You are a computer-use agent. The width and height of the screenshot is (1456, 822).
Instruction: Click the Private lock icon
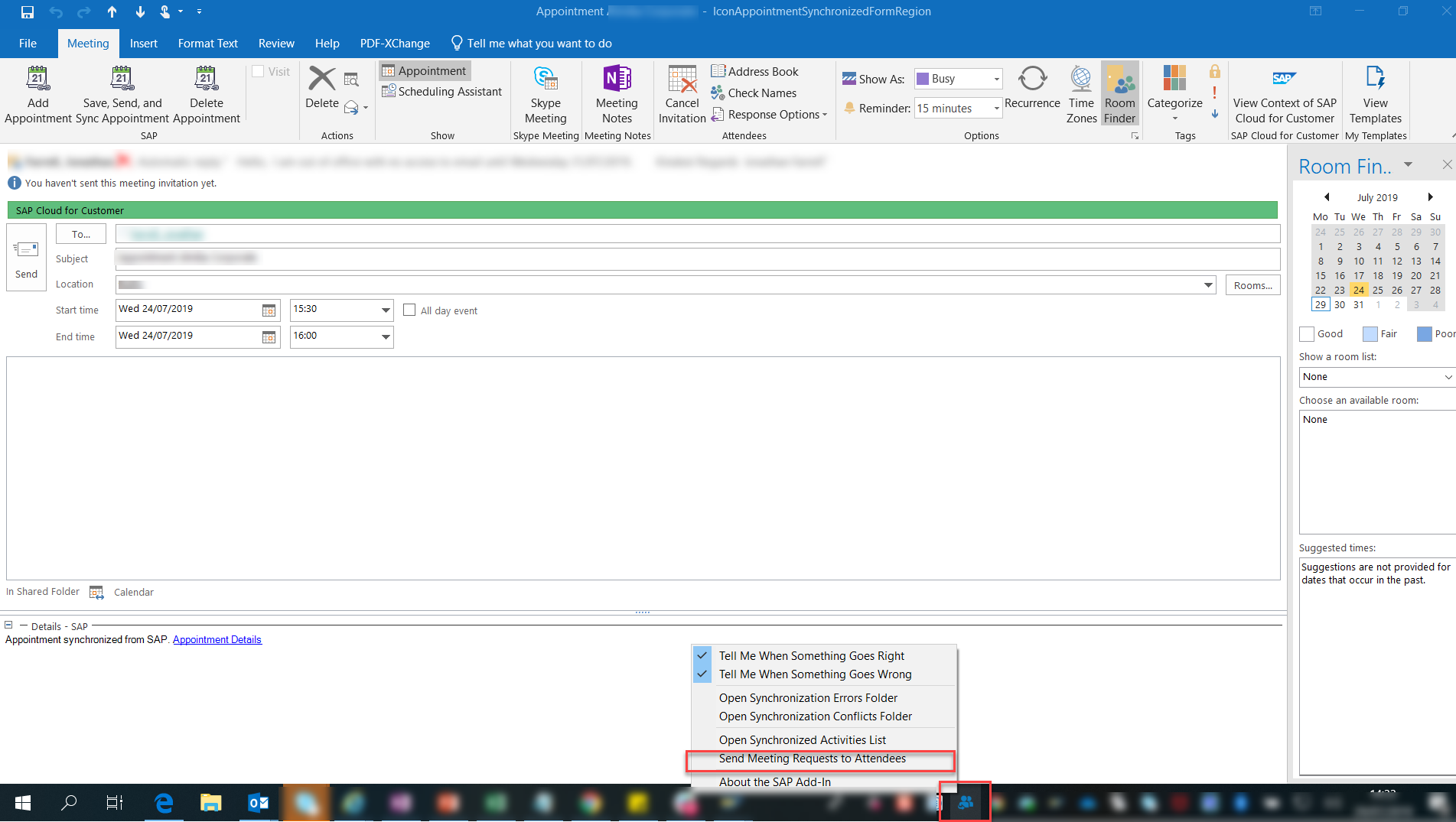(1215, 71)
